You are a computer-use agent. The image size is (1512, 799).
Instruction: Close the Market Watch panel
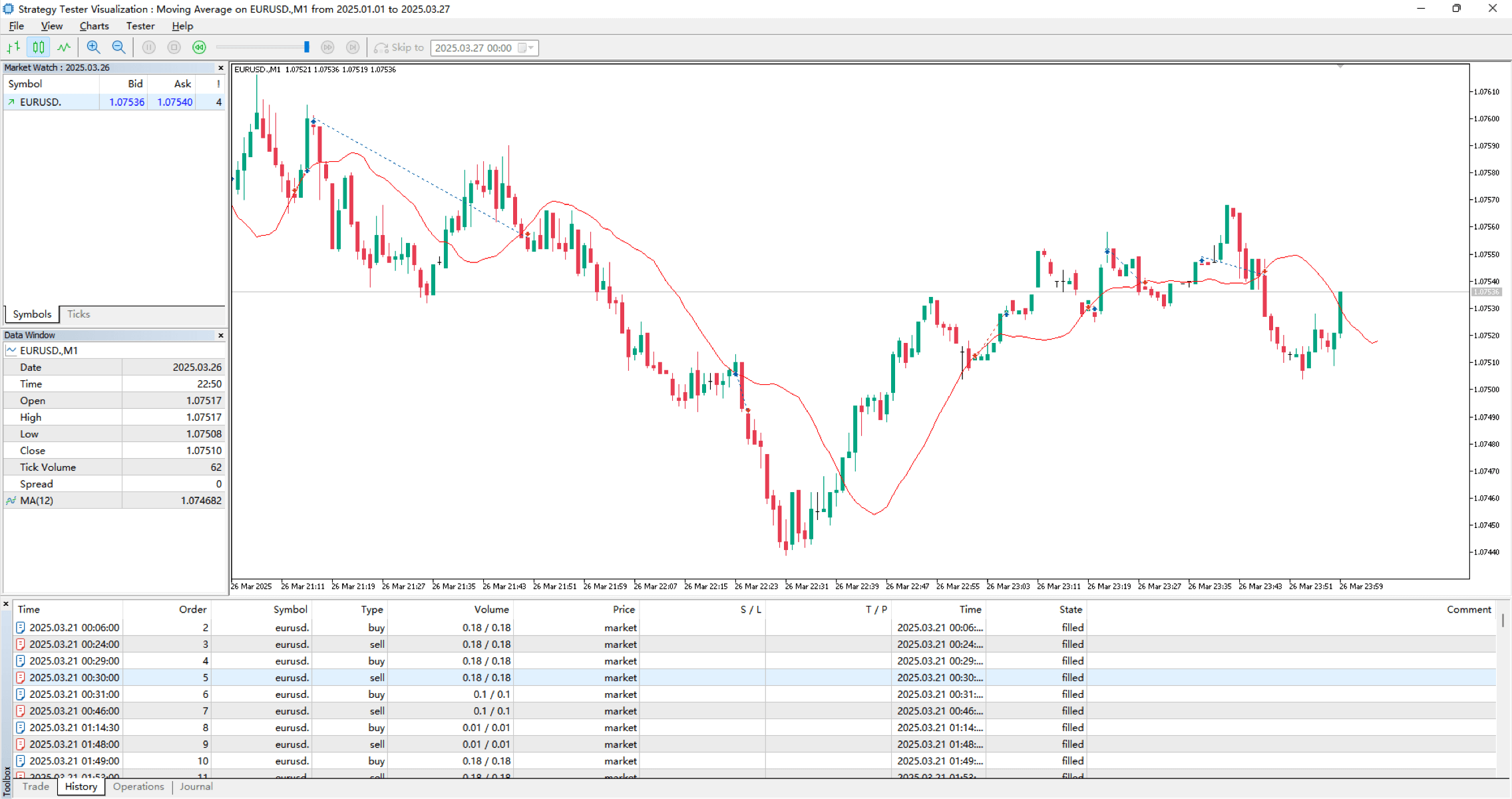pyautogui.click(x=221, y=68)
